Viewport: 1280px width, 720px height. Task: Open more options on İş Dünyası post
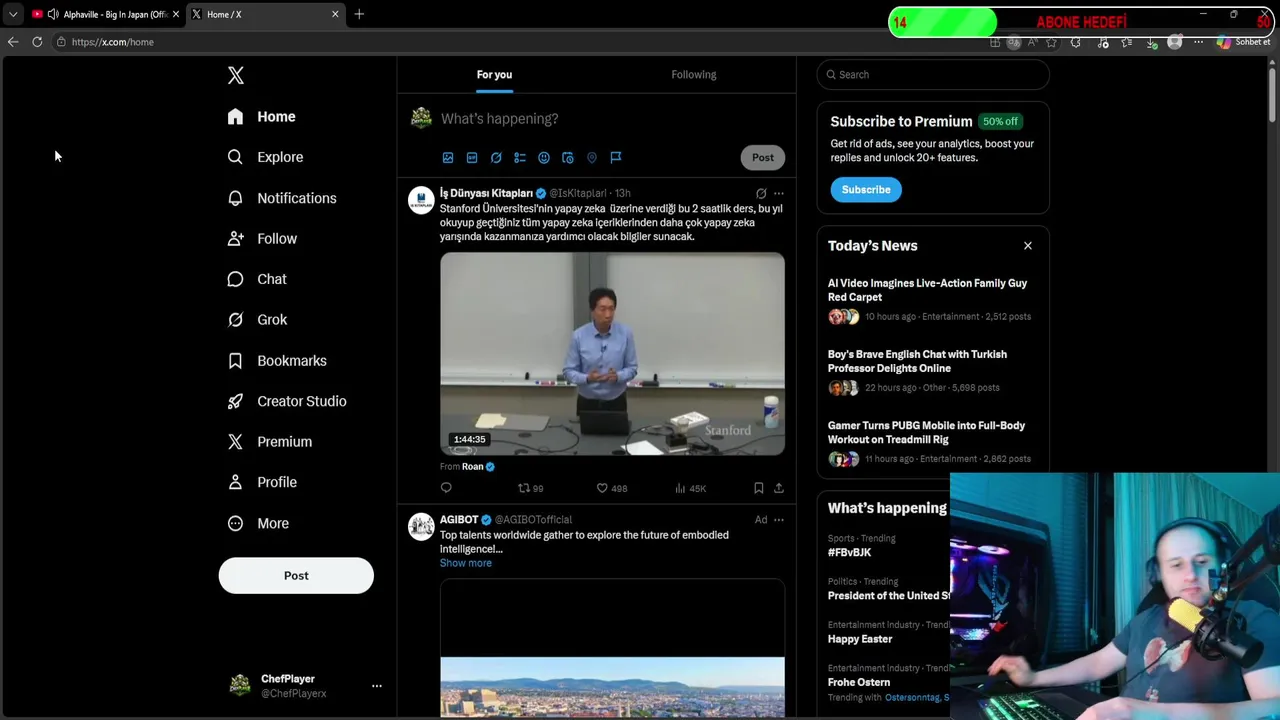pos(779,194)
